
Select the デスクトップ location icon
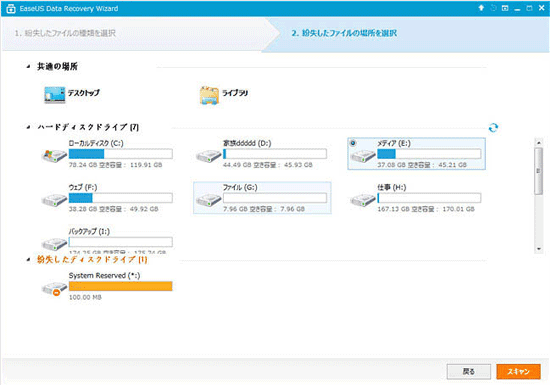pyautogui.click(x=55, y=95)
